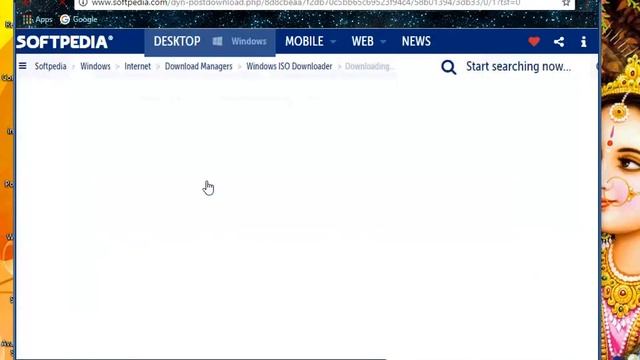Click the browser address bar URL

[306, 3]
